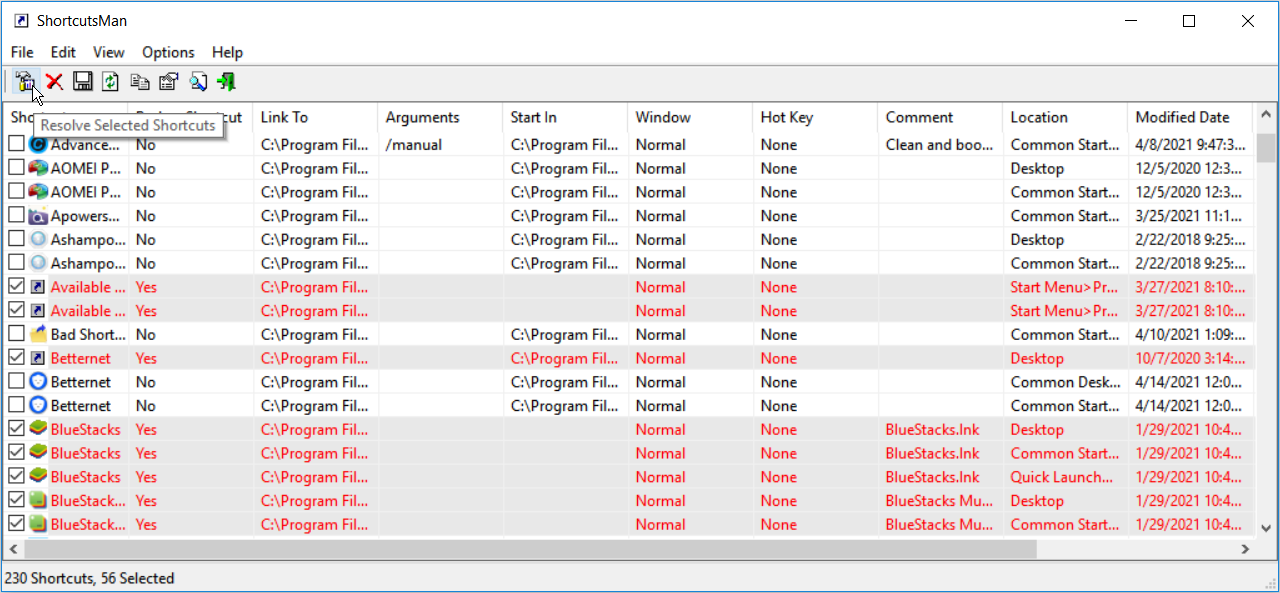Click the "Common Desk..." location cell
This screenshot has height=593, width=1280.
pyautogui.click(x=1065, y=382)
